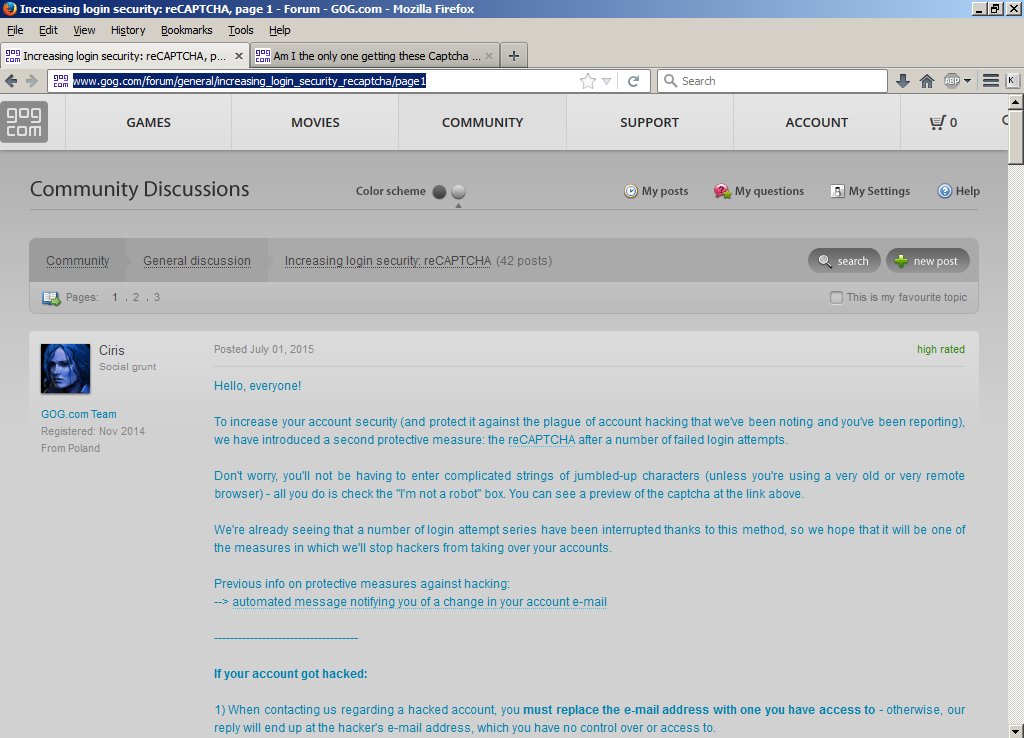
Task: Open the Firefox hamburger menu
Action: click(991, 81)
